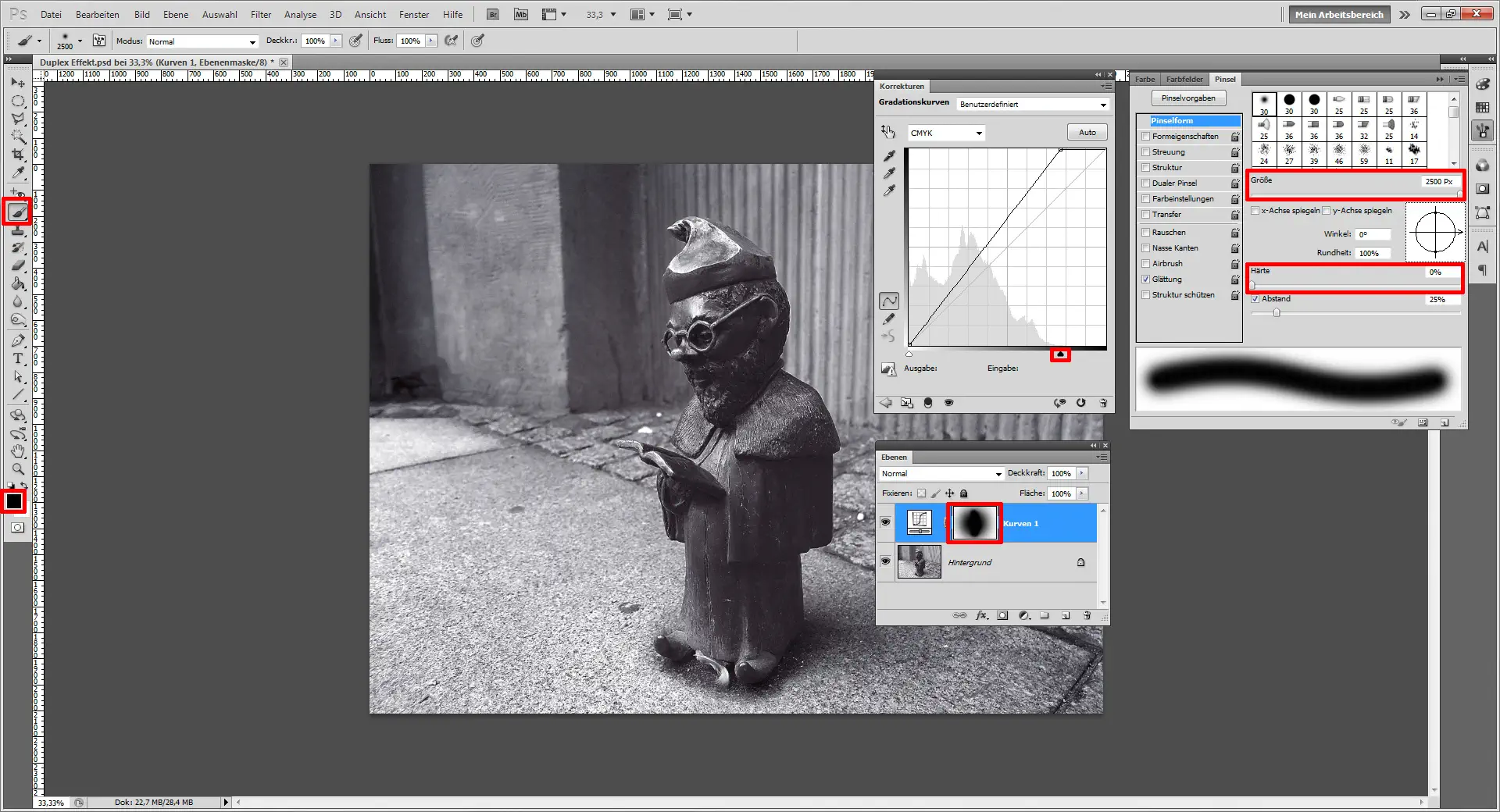Screen dimensions: 1500x812
Task: Click the black foreground color swatch
Action: [14, 501]
